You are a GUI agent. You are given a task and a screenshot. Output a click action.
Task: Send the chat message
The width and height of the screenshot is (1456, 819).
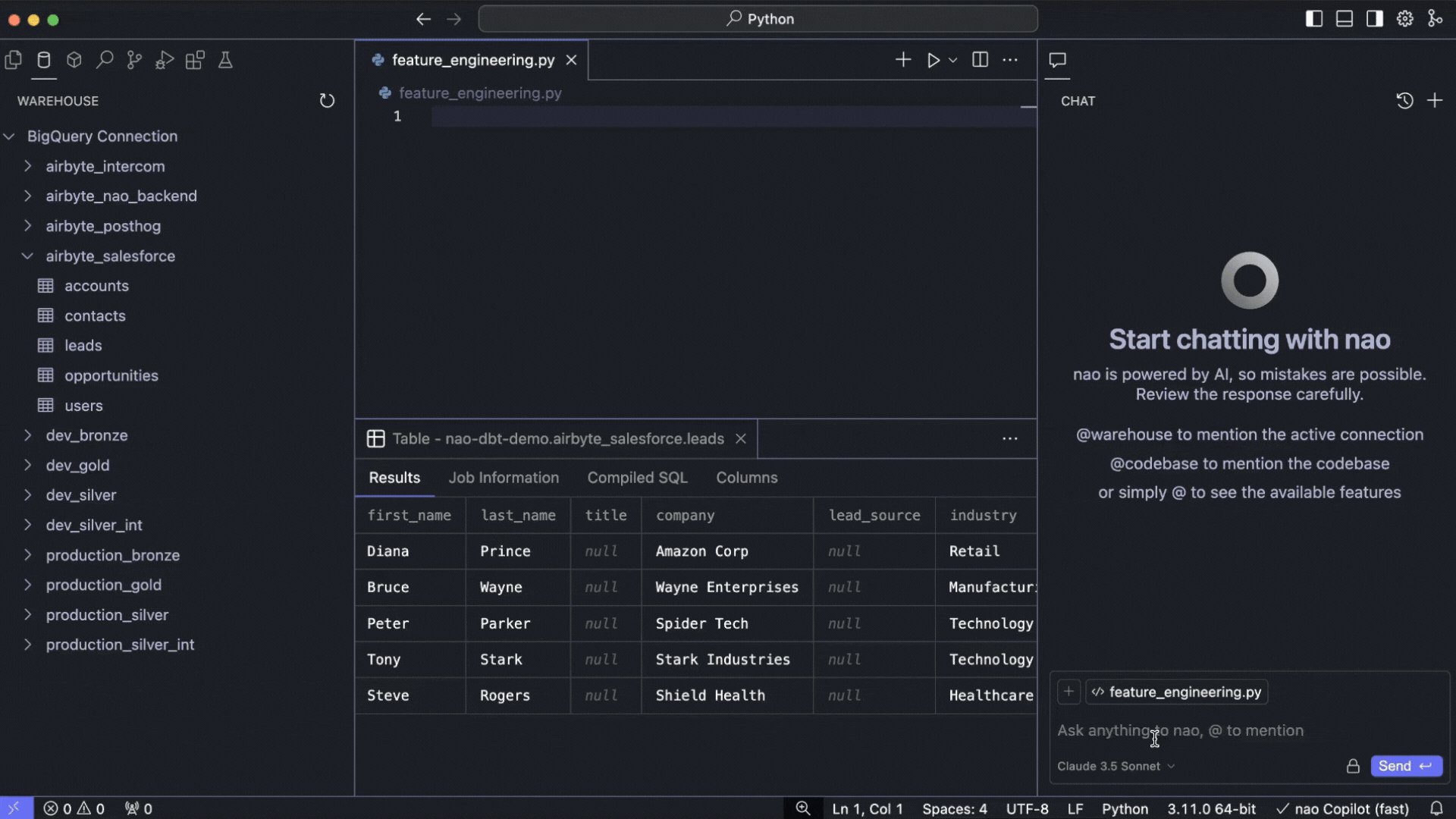1406,766
